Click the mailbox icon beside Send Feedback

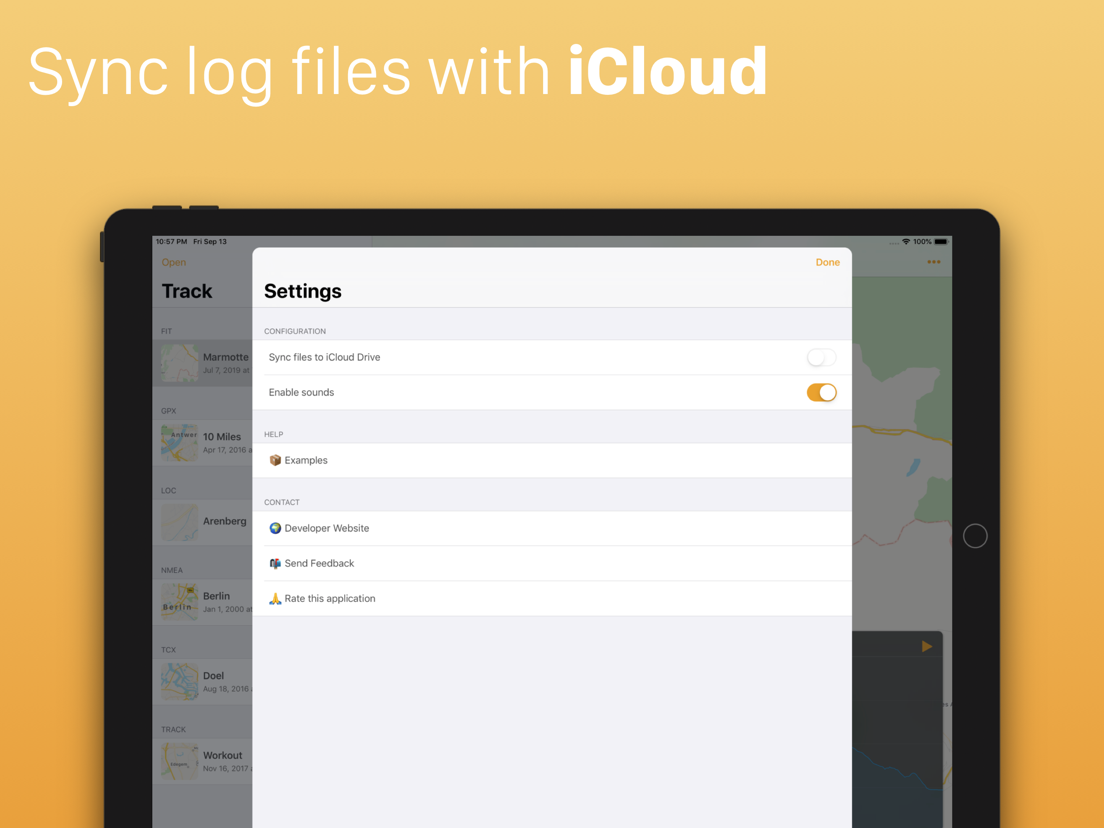pos(275,563)
